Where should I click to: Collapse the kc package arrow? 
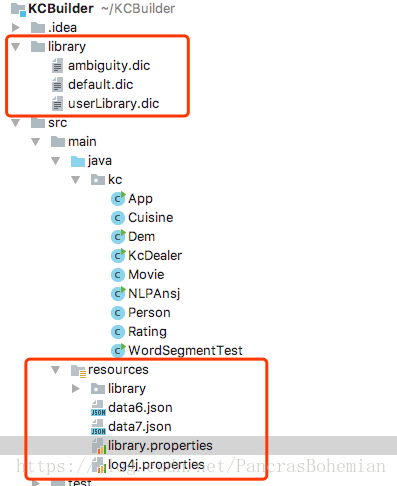click(76, 180)
